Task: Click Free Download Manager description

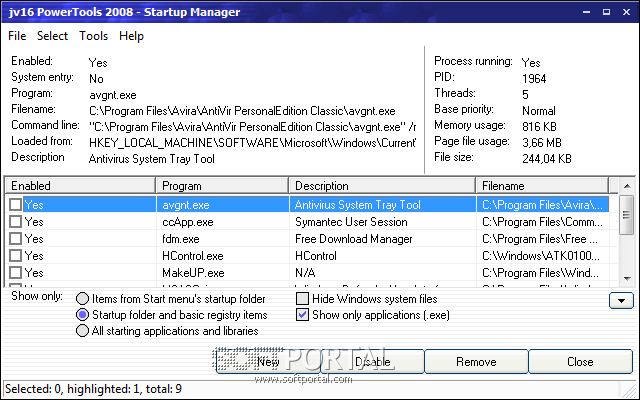Action: click(353, 238)
